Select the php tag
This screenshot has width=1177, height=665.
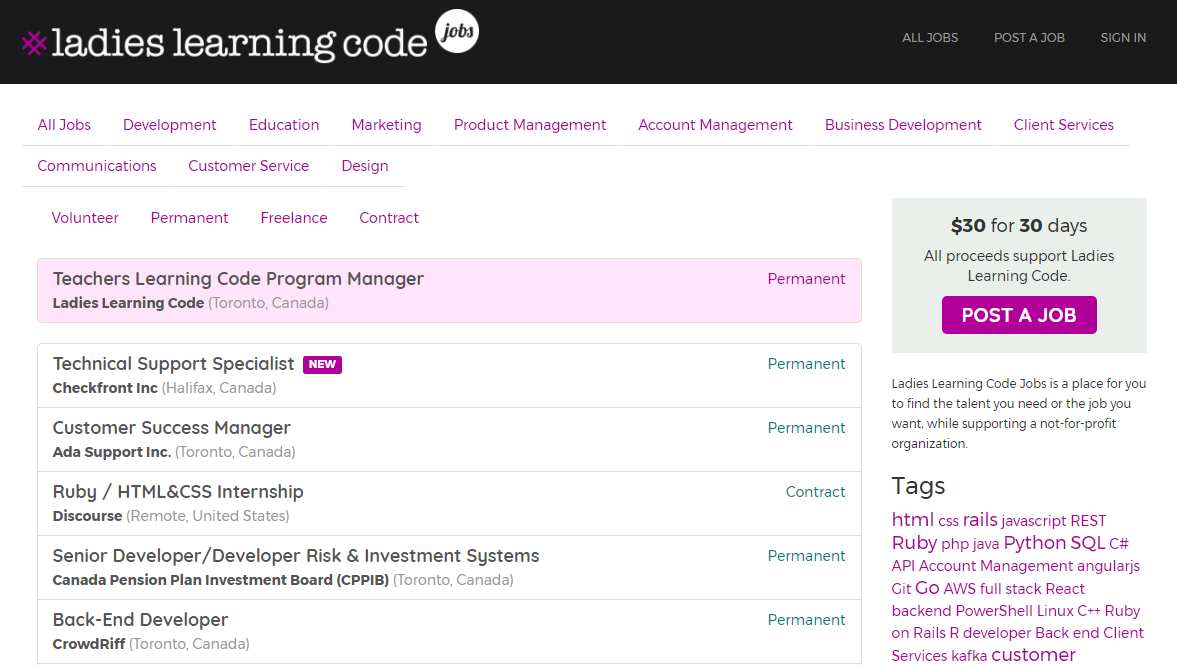click(x=955, y=544)
